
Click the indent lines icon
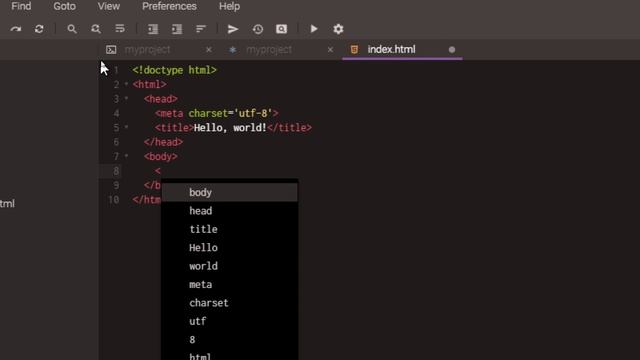click(177, 29)
